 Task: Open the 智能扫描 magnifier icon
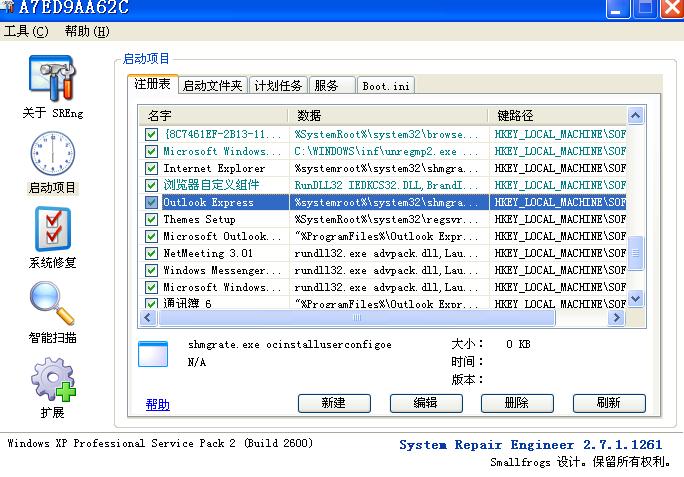click(x=52, y=303)
